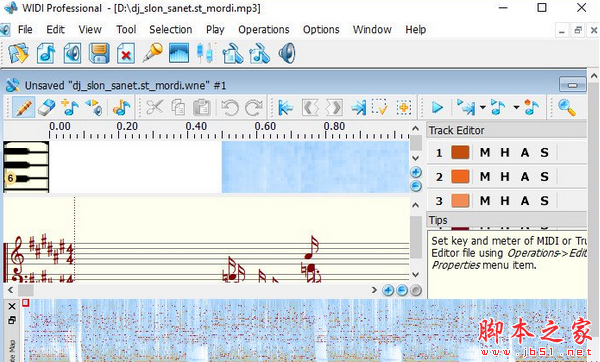Open the File menu
Viewport: 600px width, 362px height.
[25, 29]
